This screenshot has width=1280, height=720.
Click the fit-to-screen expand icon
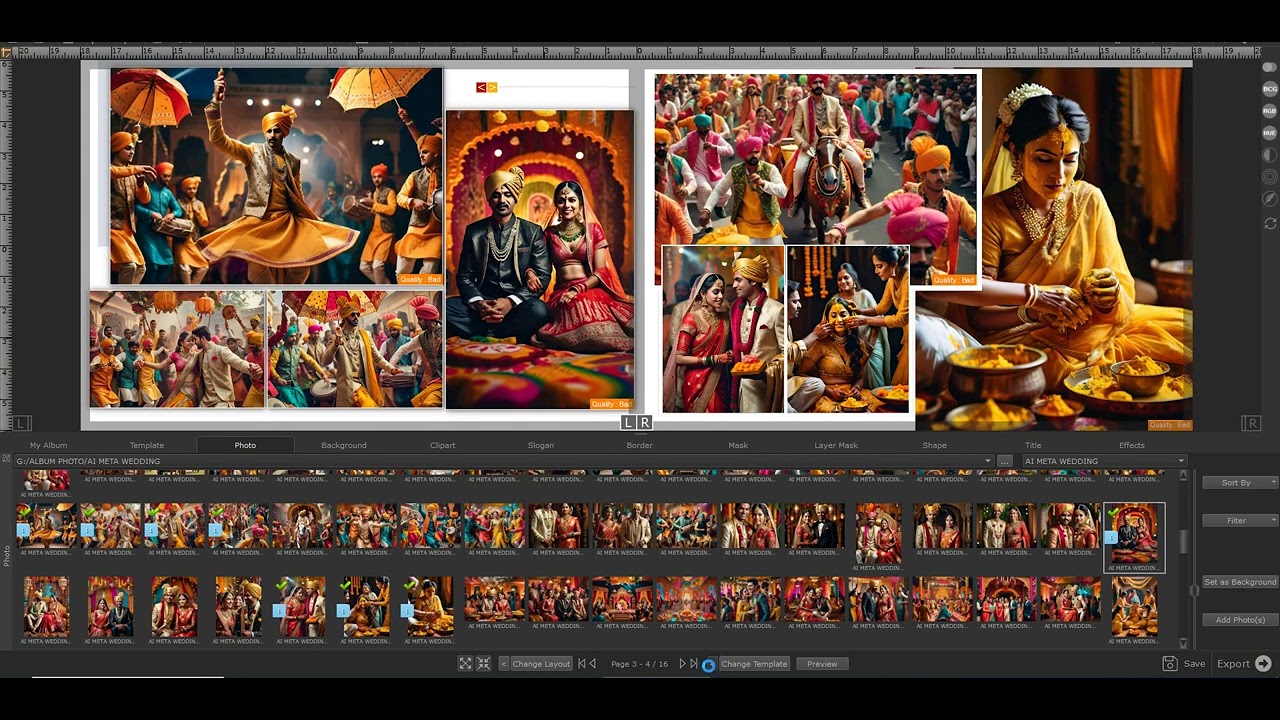pyautogui.click(x=465, y=663)
